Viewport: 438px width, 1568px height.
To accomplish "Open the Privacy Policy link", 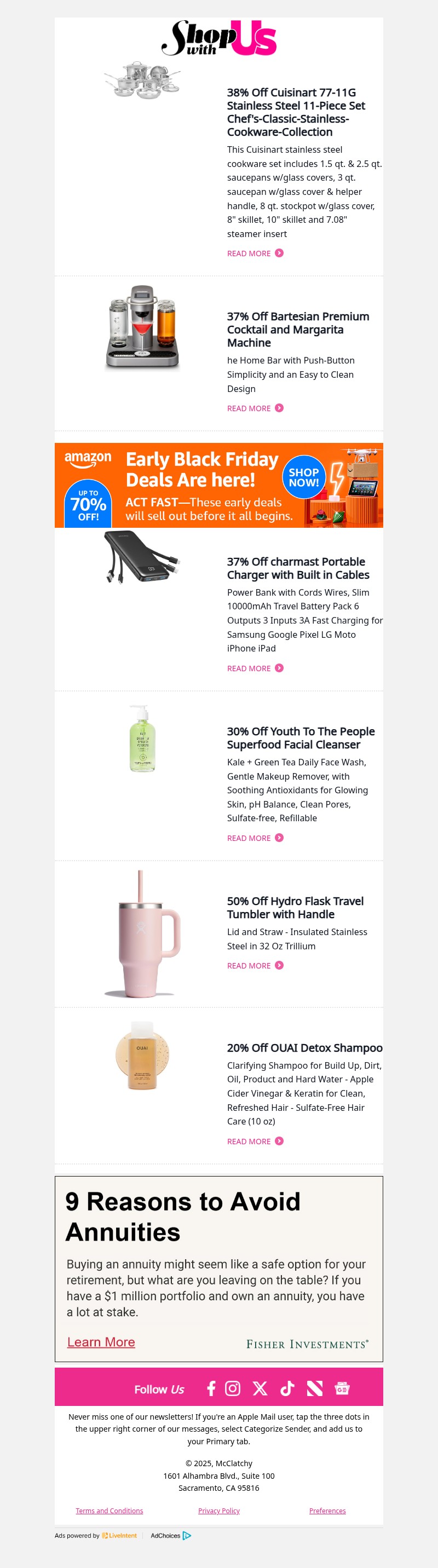I will pyautogui.click(x=218, y=1511).
